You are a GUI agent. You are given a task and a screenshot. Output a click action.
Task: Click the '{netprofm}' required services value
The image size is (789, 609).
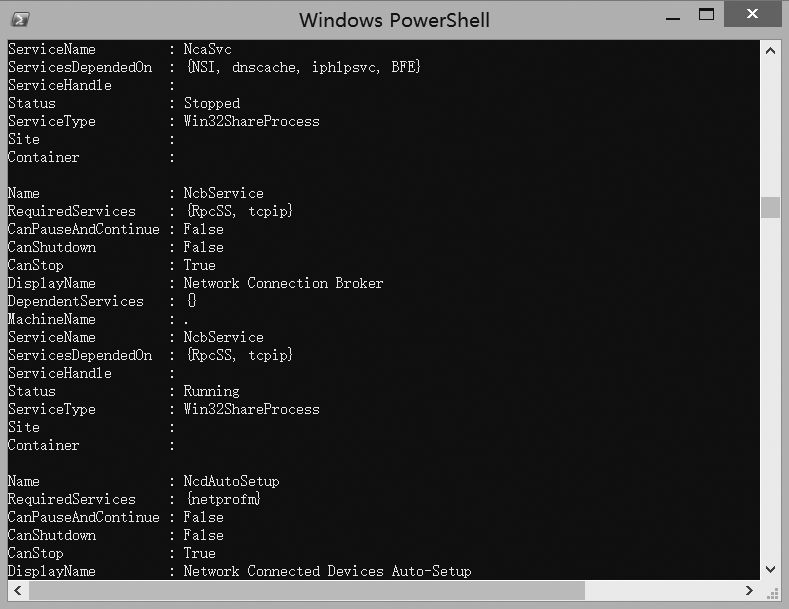tap(222, 499)
